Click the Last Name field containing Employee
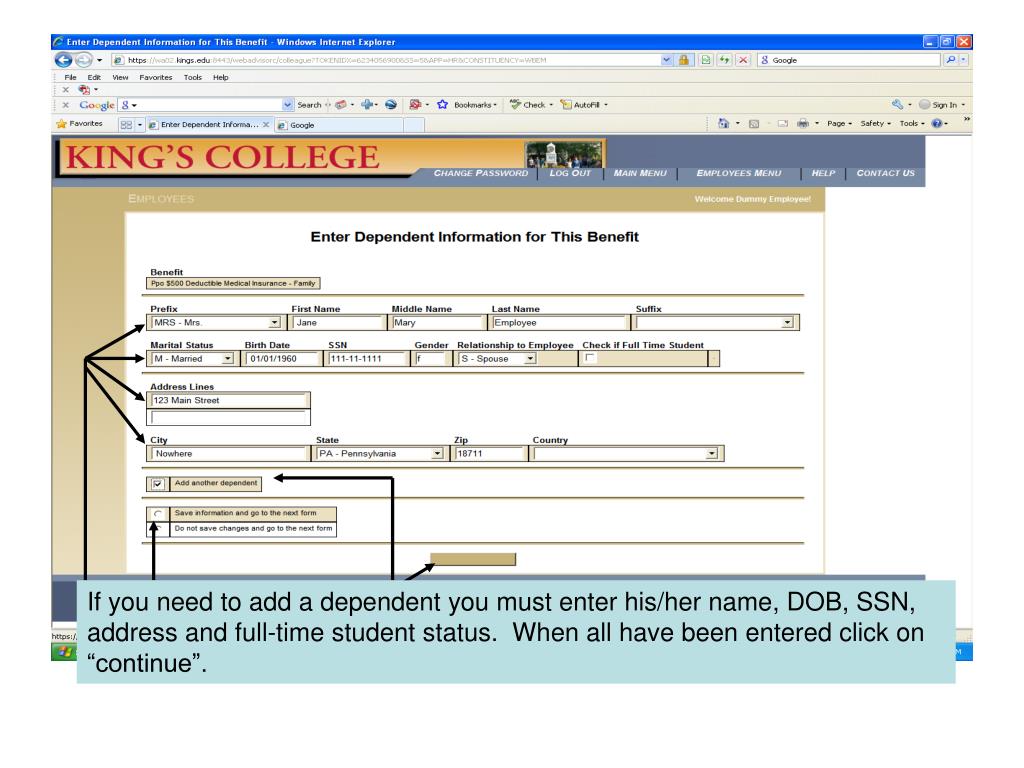1024x768 pixels. (x=559, y=323)
